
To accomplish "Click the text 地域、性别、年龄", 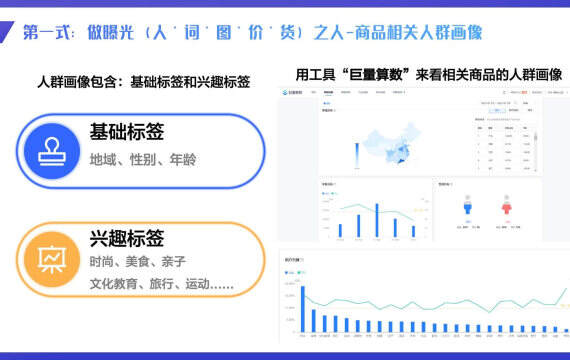I will point(143,160).
